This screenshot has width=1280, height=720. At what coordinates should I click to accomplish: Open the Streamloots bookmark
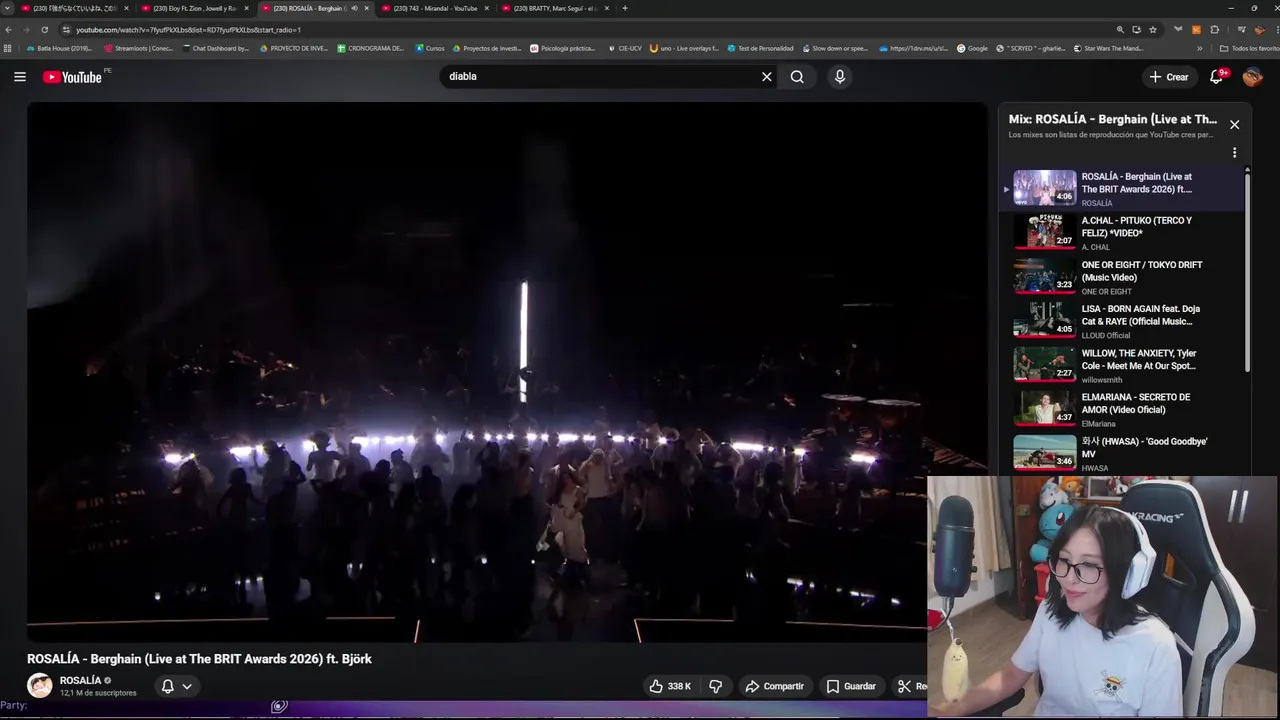(139, 48)
